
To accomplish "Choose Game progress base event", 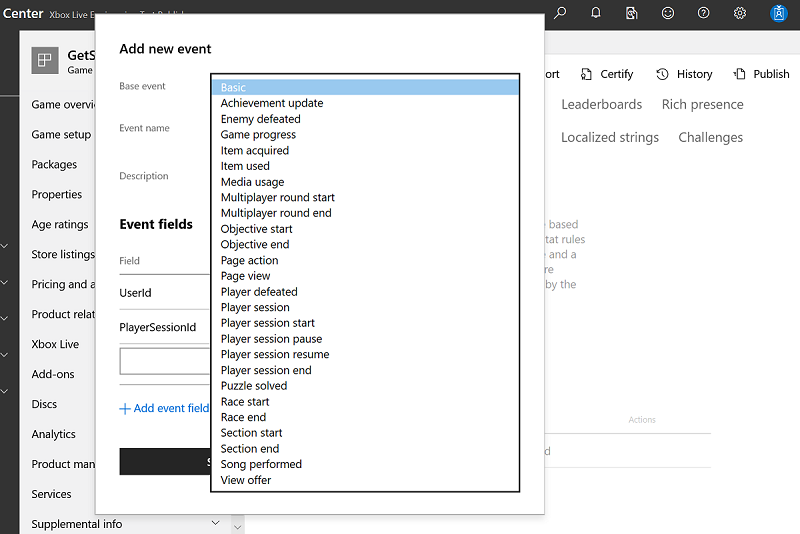I will tap(365, 135).
